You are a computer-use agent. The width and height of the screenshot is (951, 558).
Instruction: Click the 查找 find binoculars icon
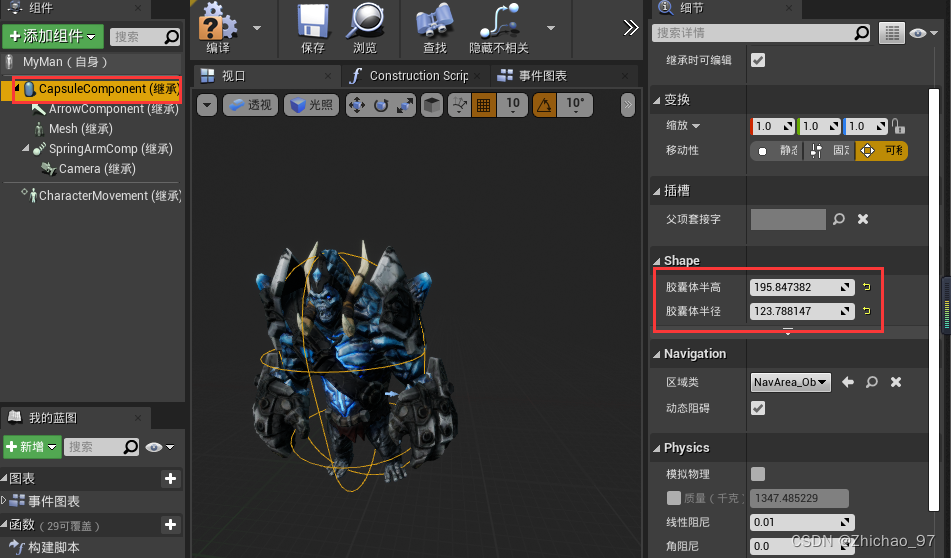(x=435, y=22)
